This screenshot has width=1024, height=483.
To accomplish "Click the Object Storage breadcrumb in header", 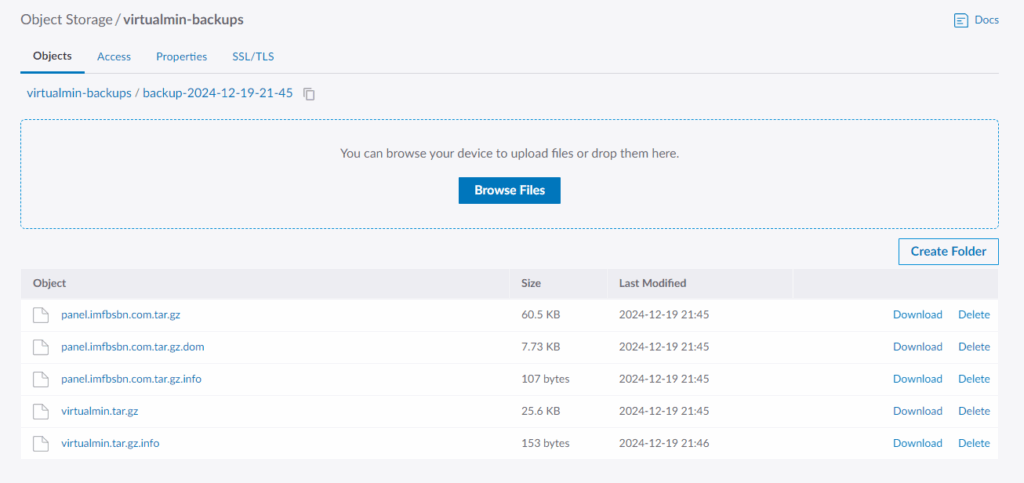I will [65, 19].
